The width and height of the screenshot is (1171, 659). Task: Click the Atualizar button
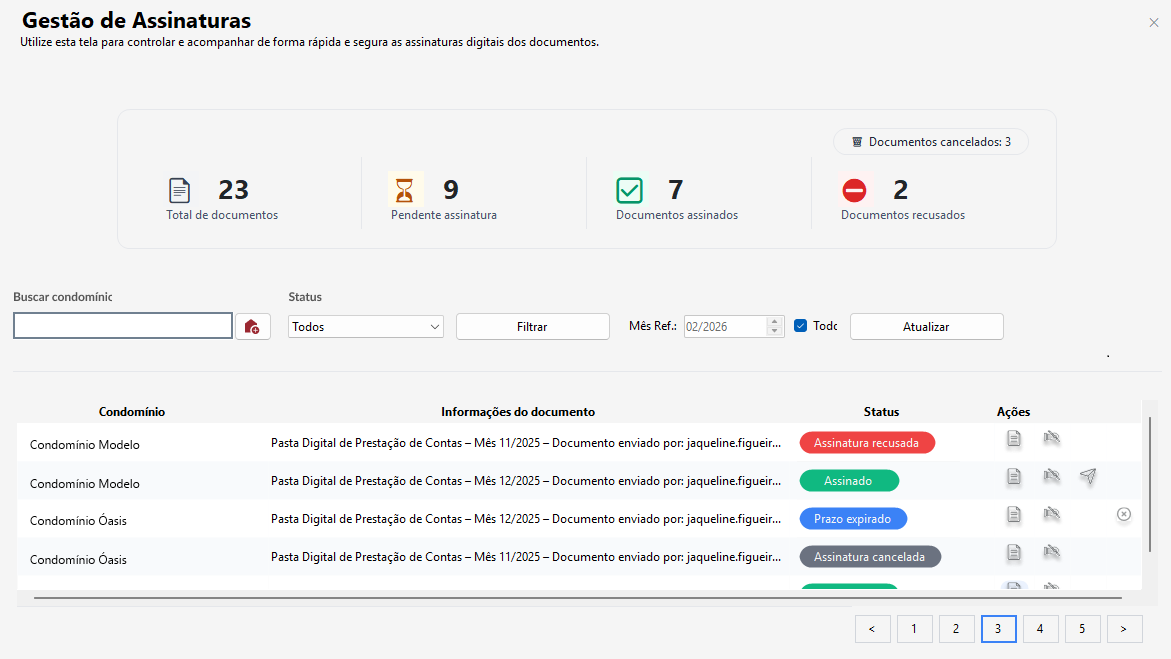coord(927,327)
